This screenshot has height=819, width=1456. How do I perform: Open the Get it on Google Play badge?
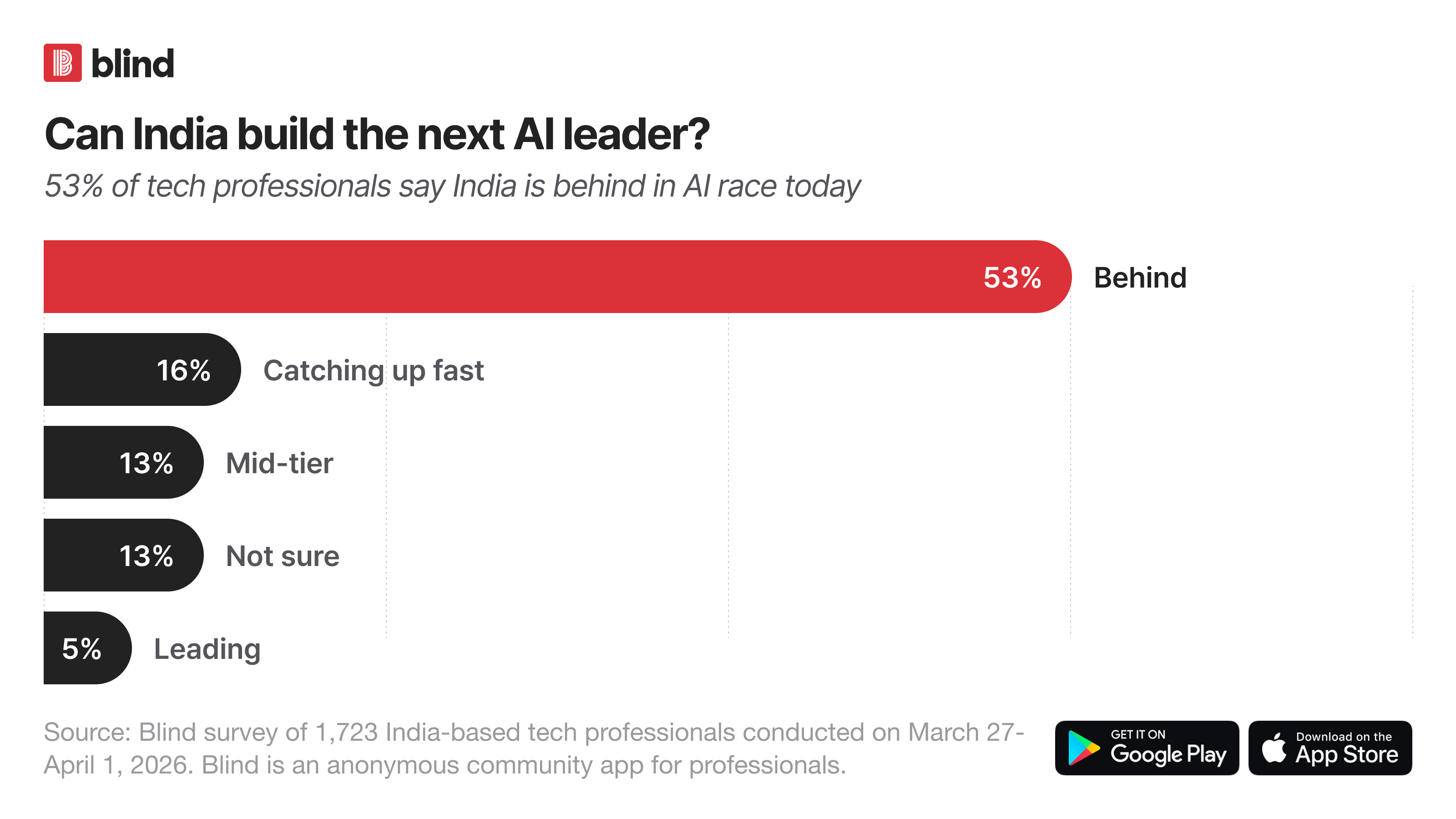pos(1146,748)
